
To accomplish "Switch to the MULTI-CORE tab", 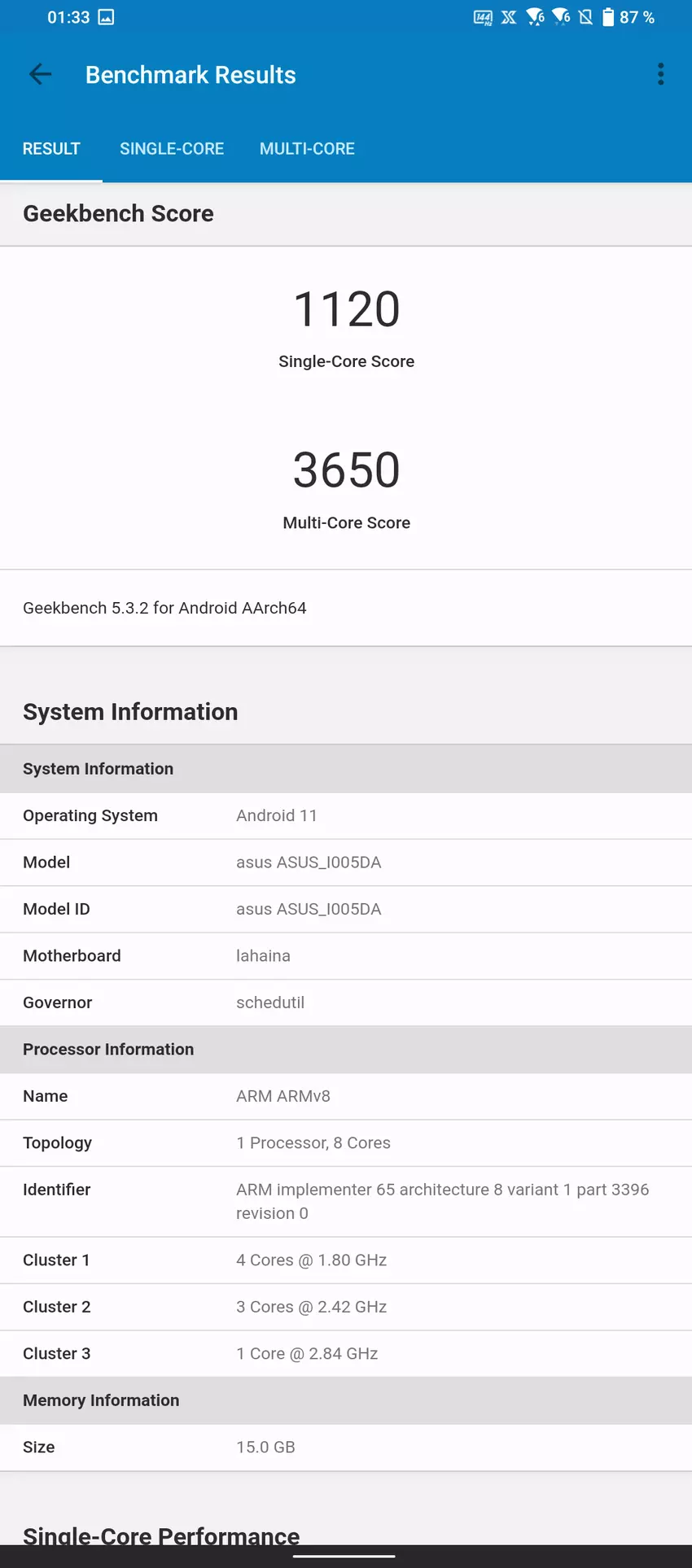I will (307, 149).
